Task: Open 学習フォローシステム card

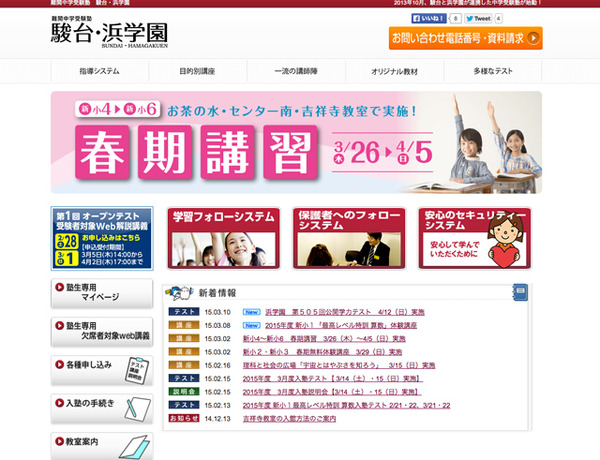Action: tap(223, 238)
